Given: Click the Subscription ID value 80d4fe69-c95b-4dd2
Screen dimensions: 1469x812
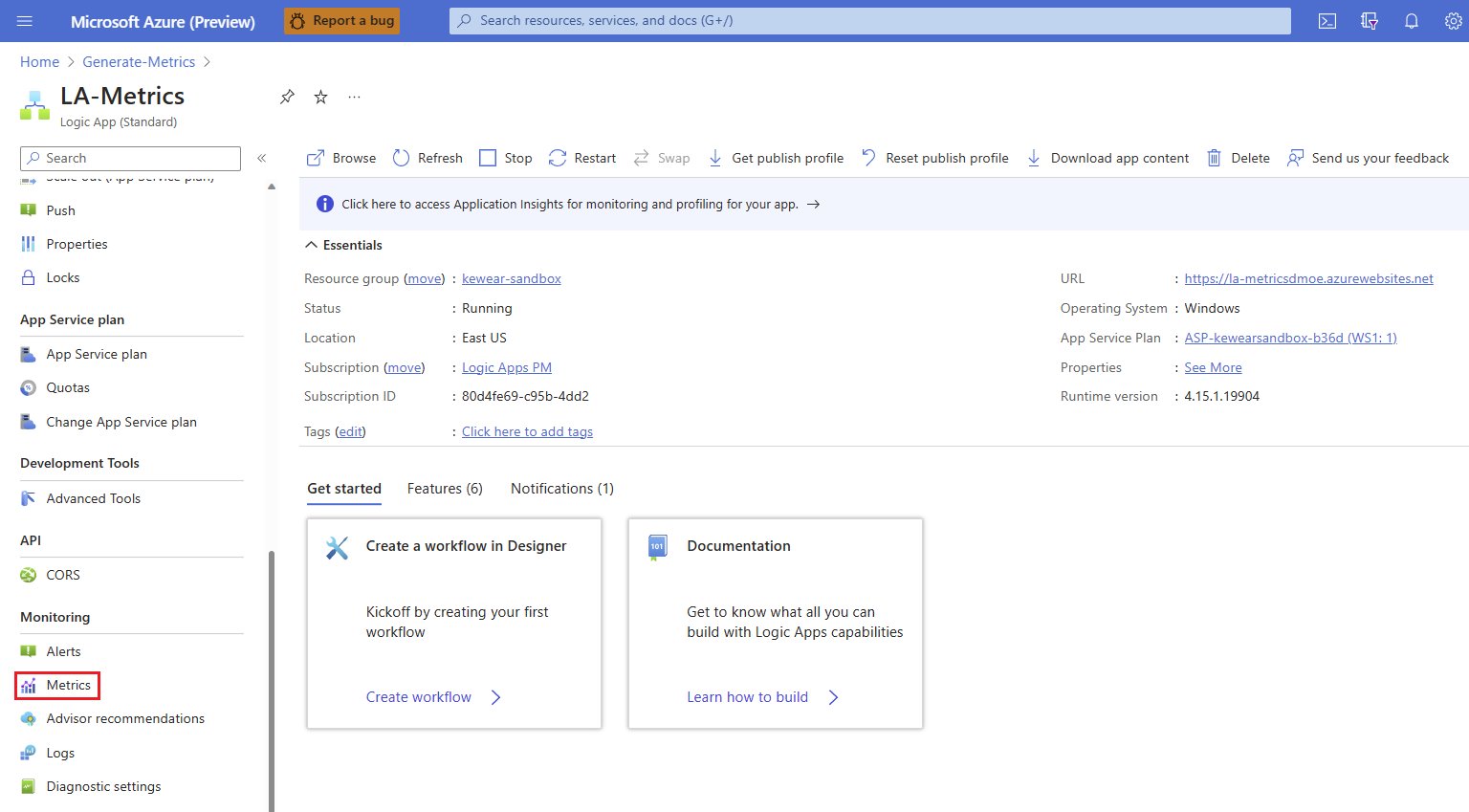Looking at the screenshot, I should tap(525, 396).
